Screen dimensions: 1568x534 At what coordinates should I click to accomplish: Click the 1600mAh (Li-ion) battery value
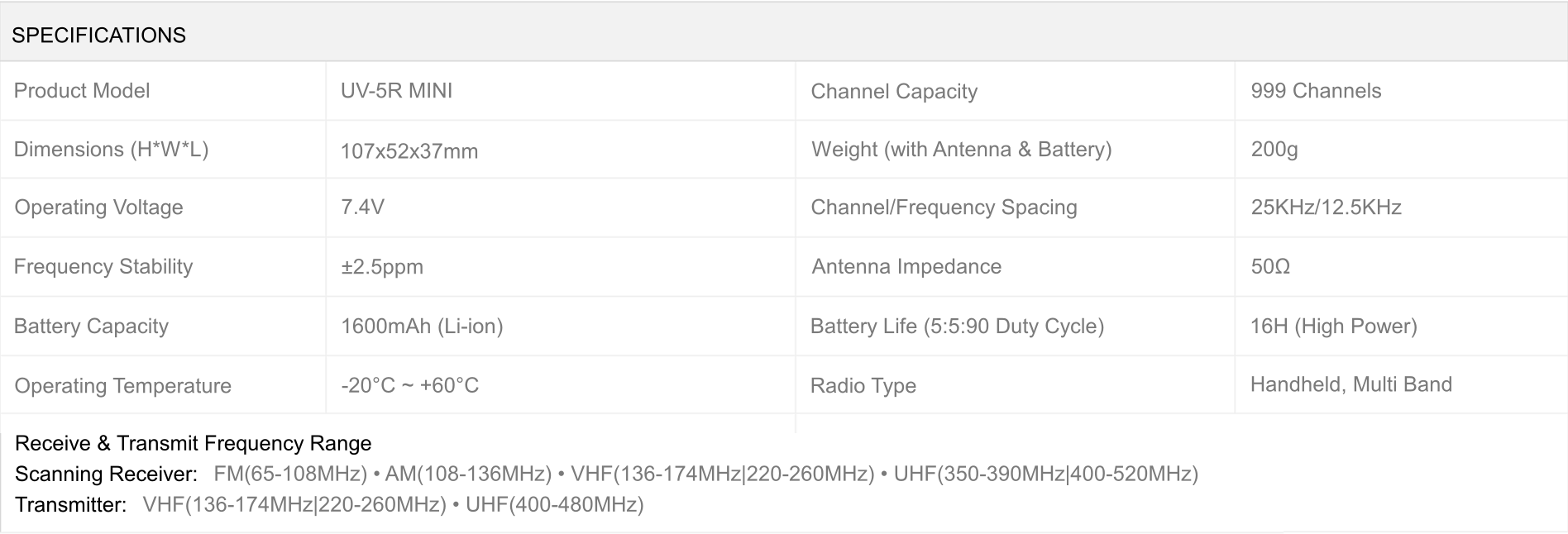tap(422, 327)
